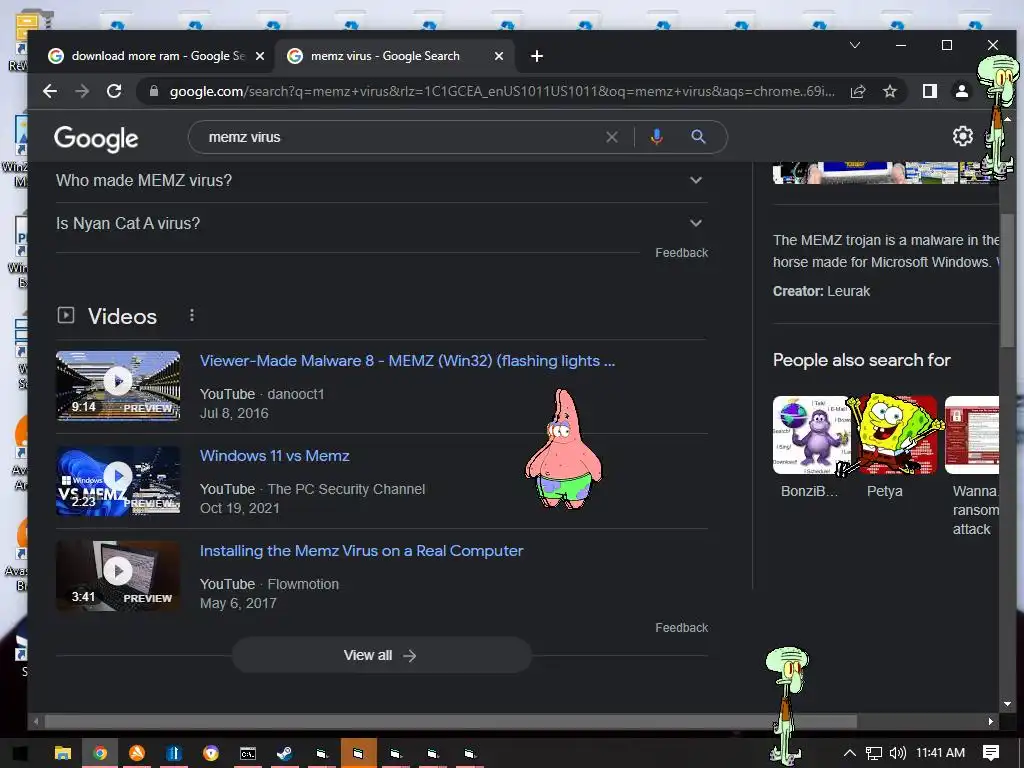Open the network icon in tray

coord(874,753)
